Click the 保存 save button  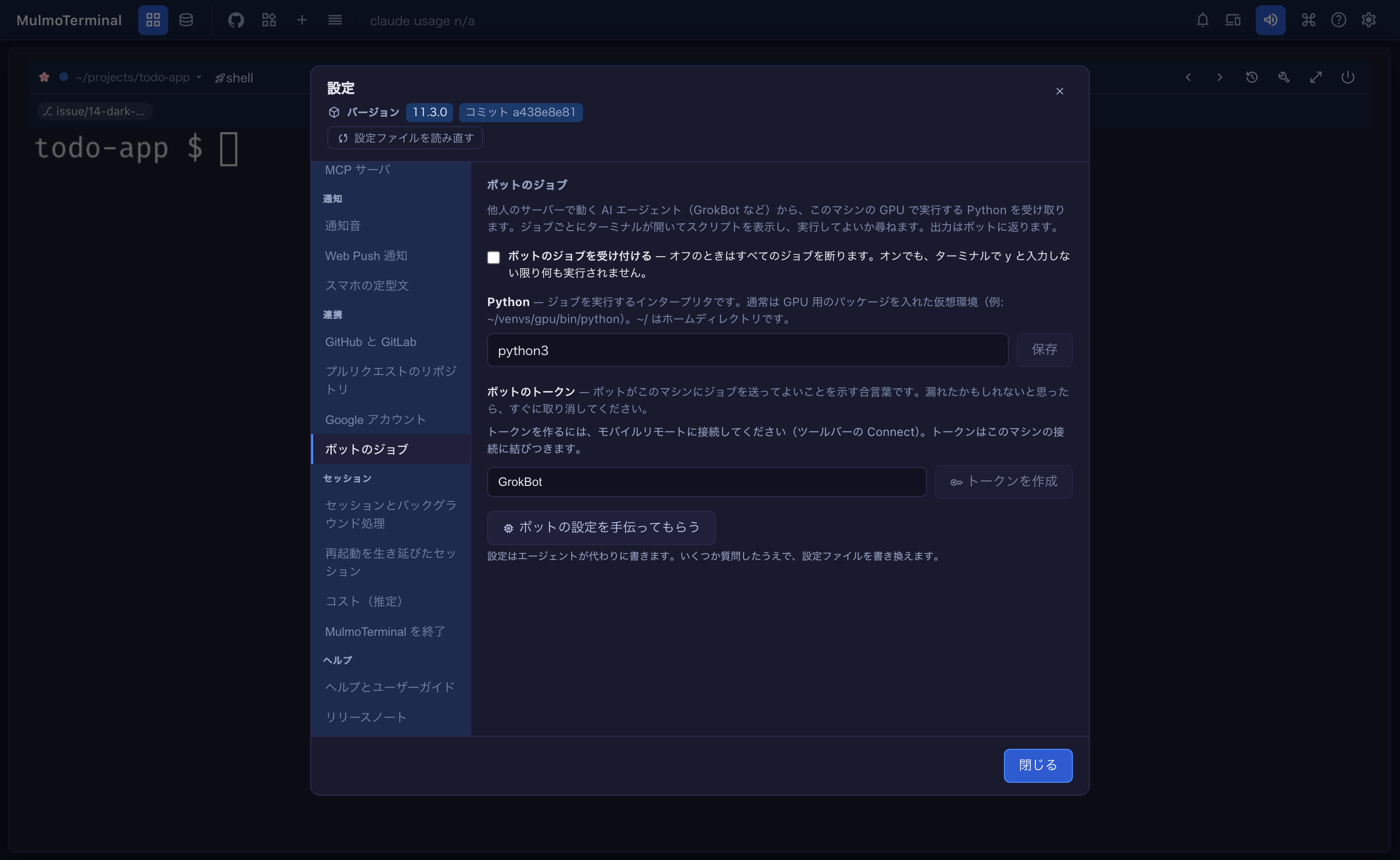coord(1045,350)
